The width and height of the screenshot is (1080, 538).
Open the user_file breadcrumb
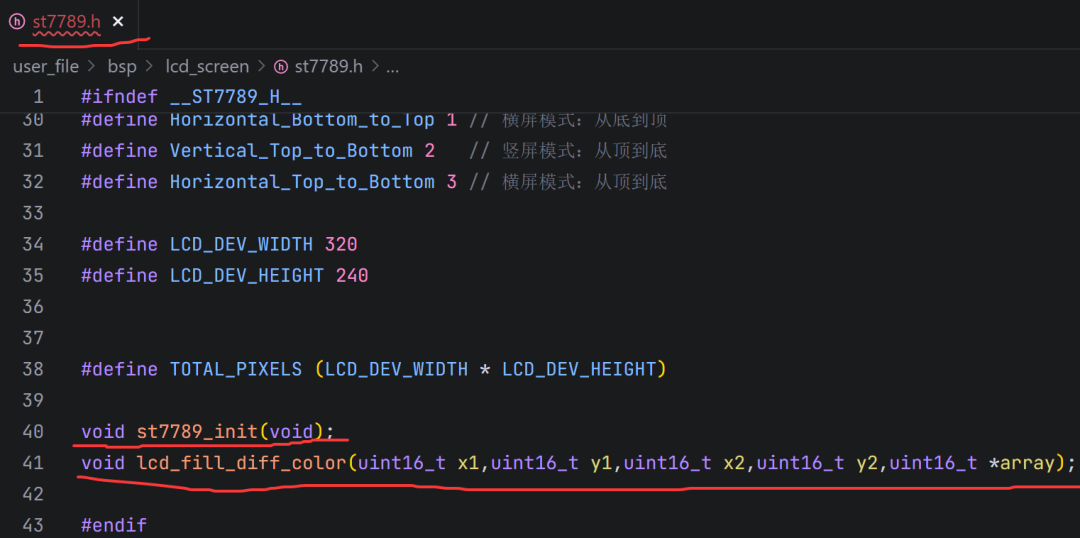46,67
